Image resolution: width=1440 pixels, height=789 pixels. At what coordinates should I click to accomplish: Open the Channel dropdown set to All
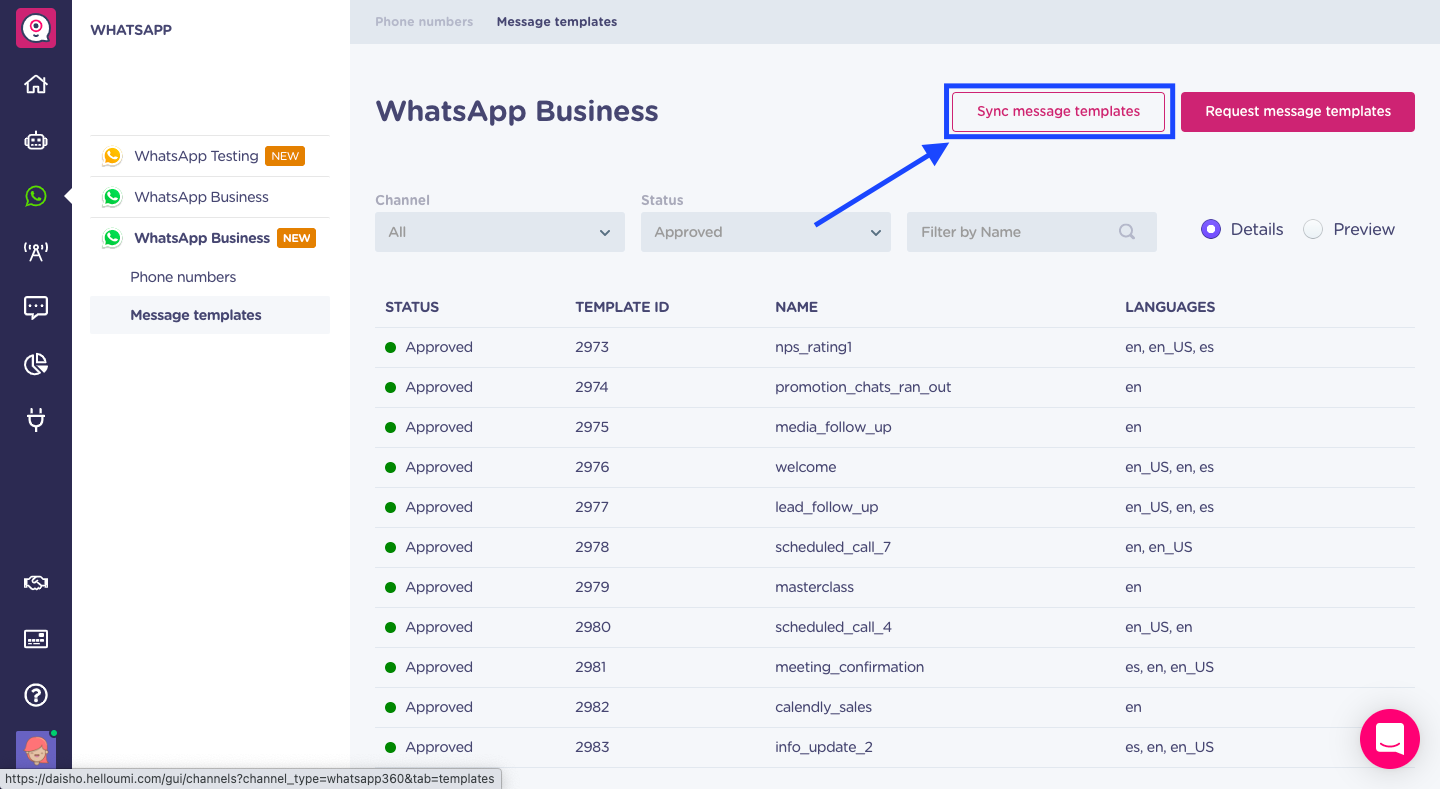(500, 232)
